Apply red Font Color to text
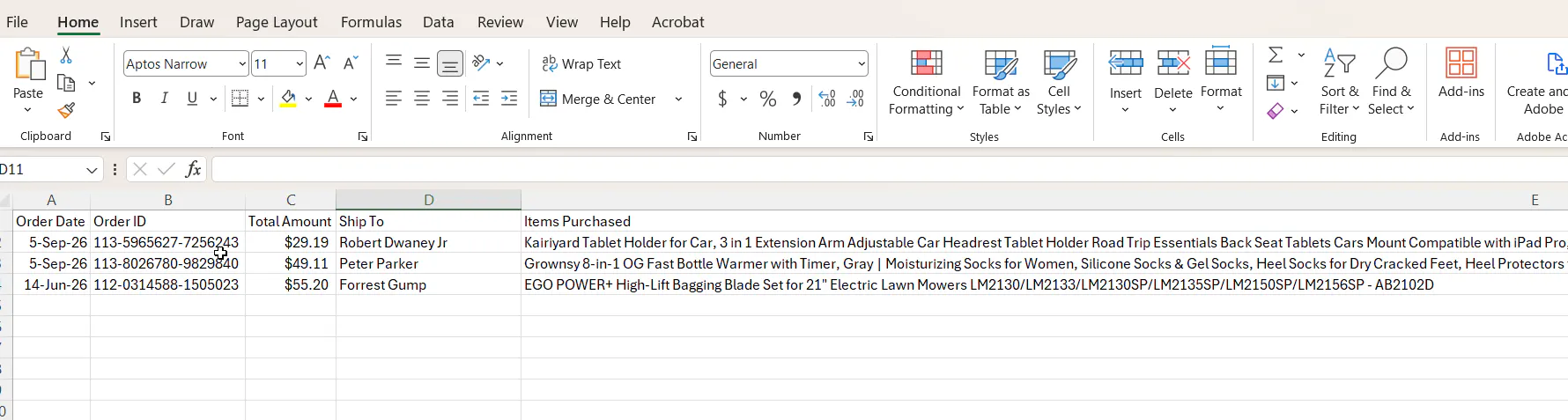 click(x=333, y=99)
